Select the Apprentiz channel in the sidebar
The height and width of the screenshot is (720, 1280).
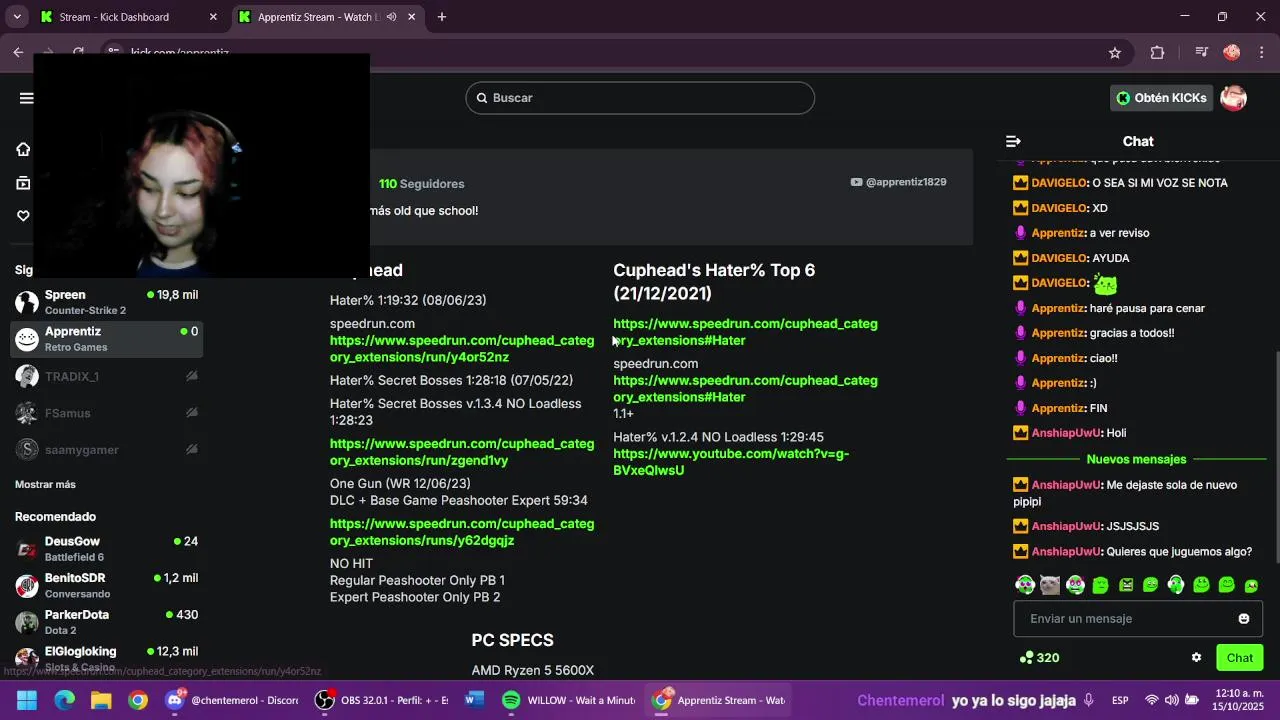pyautogui.click(x=107, y=339)
